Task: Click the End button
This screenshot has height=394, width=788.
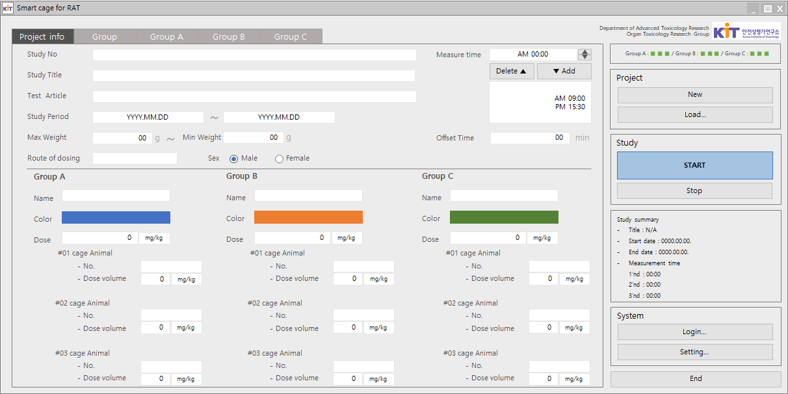Action: (696, 379)
